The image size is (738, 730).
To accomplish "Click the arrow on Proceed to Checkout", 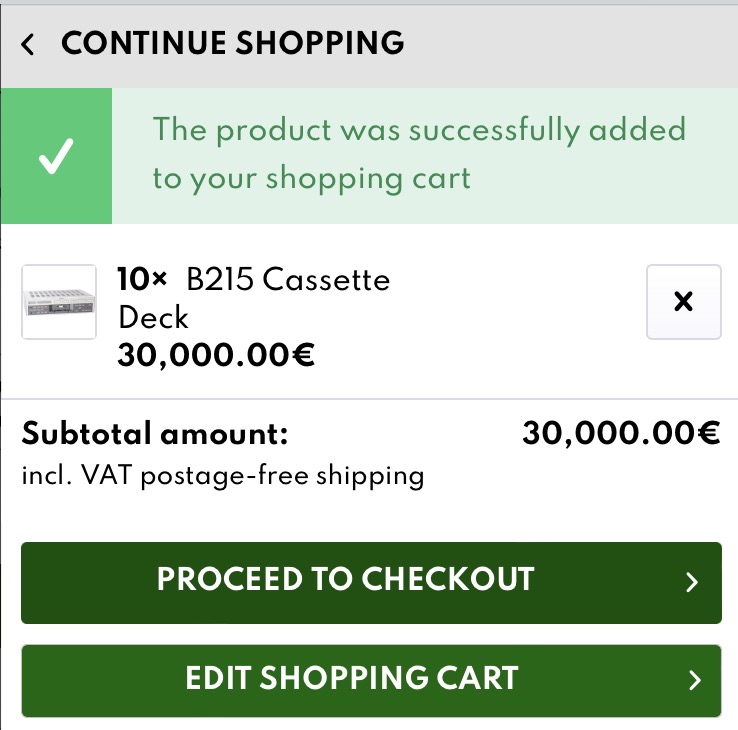I will tap(692, 583).
